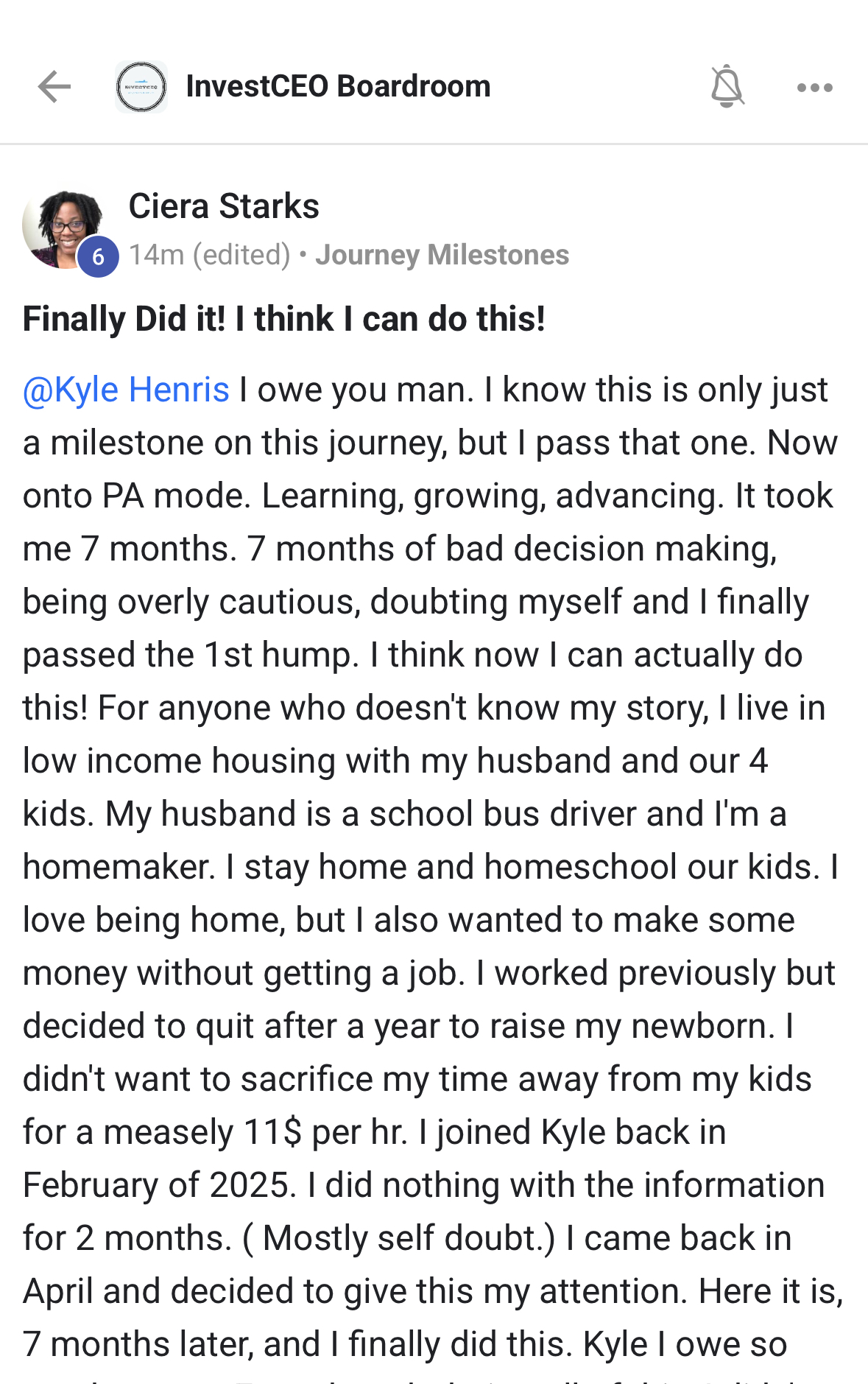
Task: Open the three-dot more options menu
Action: (814, 88)
